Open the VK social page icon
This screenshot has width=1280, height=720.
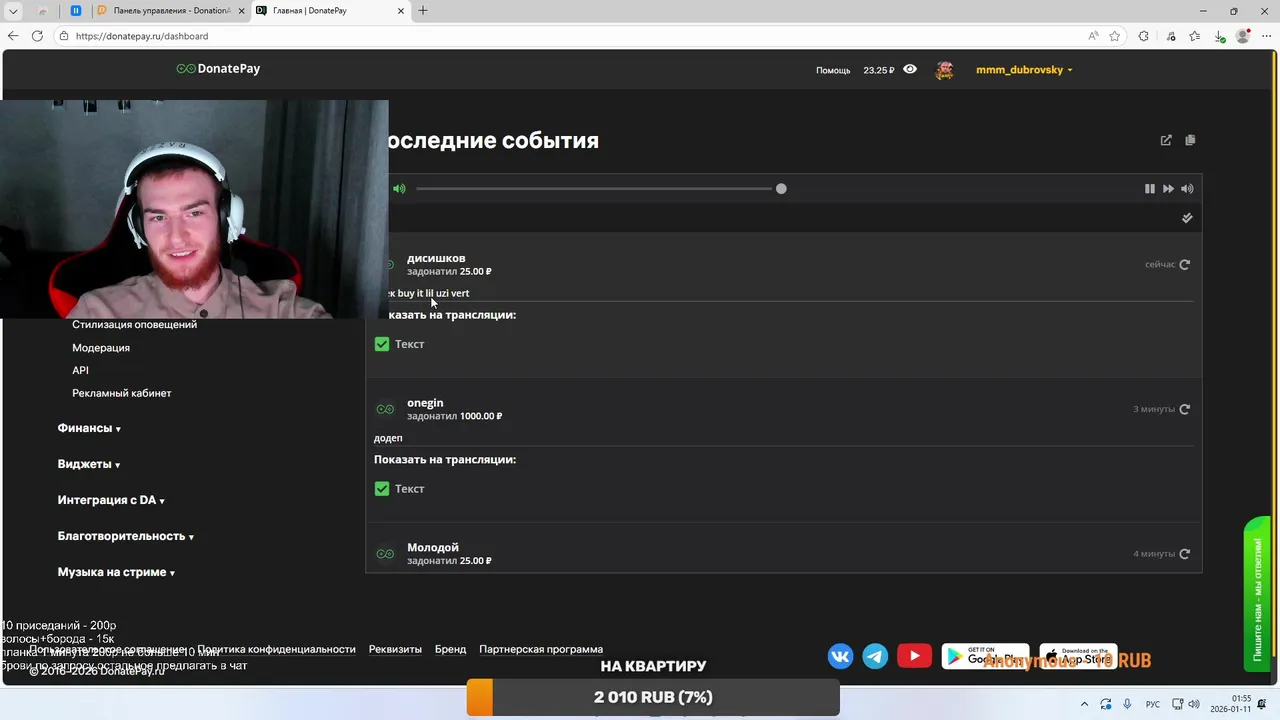pos(841,656)
